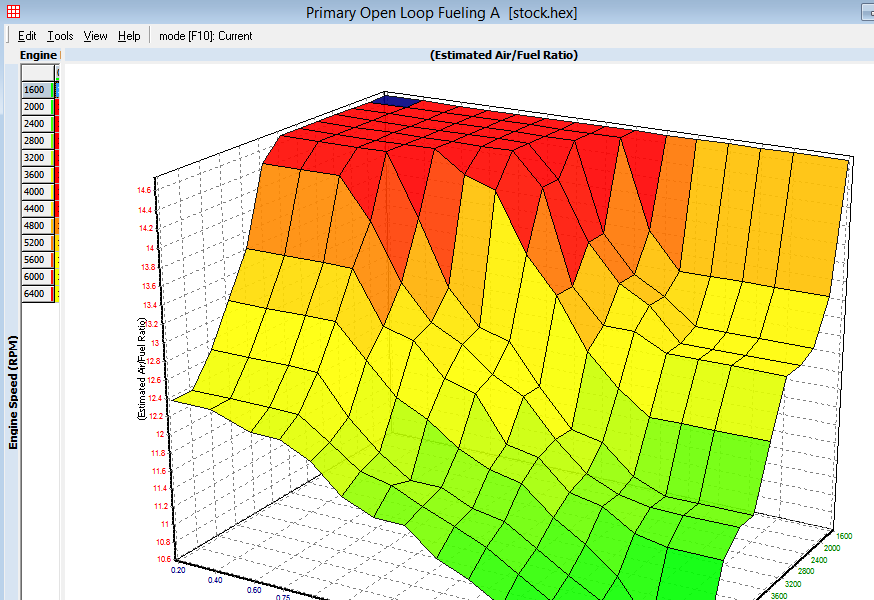The width and height of the screenshot is (874, 600).
Task: Select the 5600 RPM row header
Action: pos(34,260)
